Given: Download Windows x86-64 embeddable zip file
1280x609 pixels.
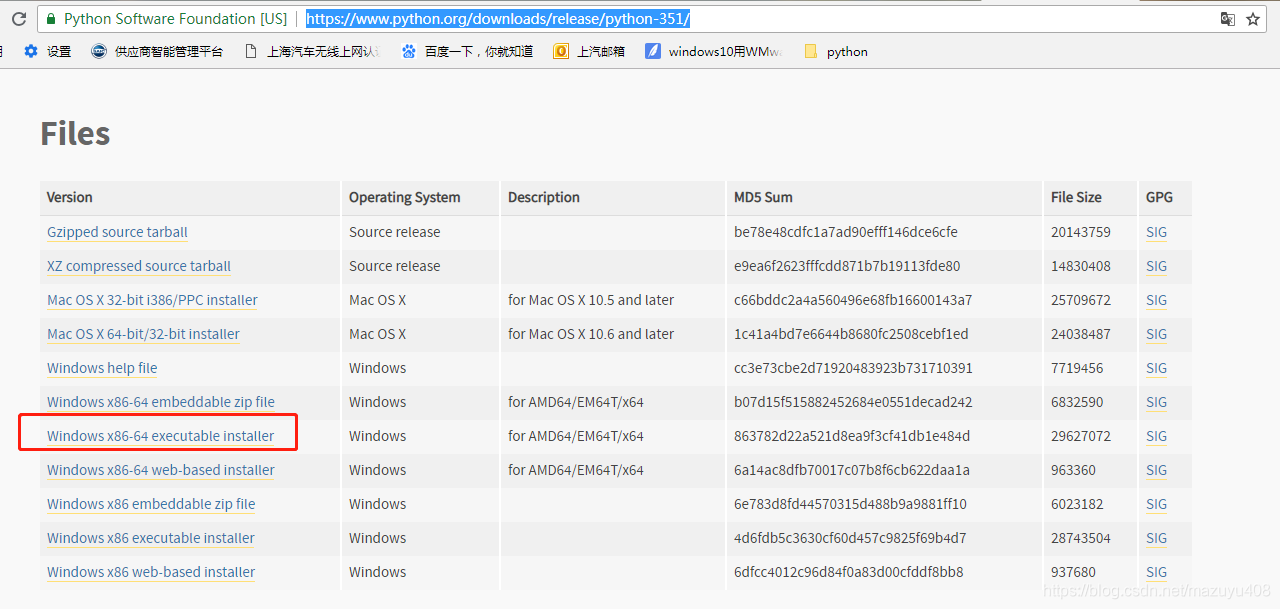Looking at the screenshot, I should 161,402.
